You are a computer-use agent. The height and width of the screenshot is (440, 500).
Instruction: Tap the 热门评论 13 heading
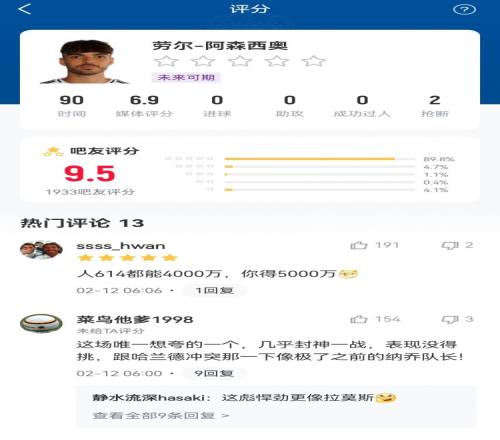(82, 223)
